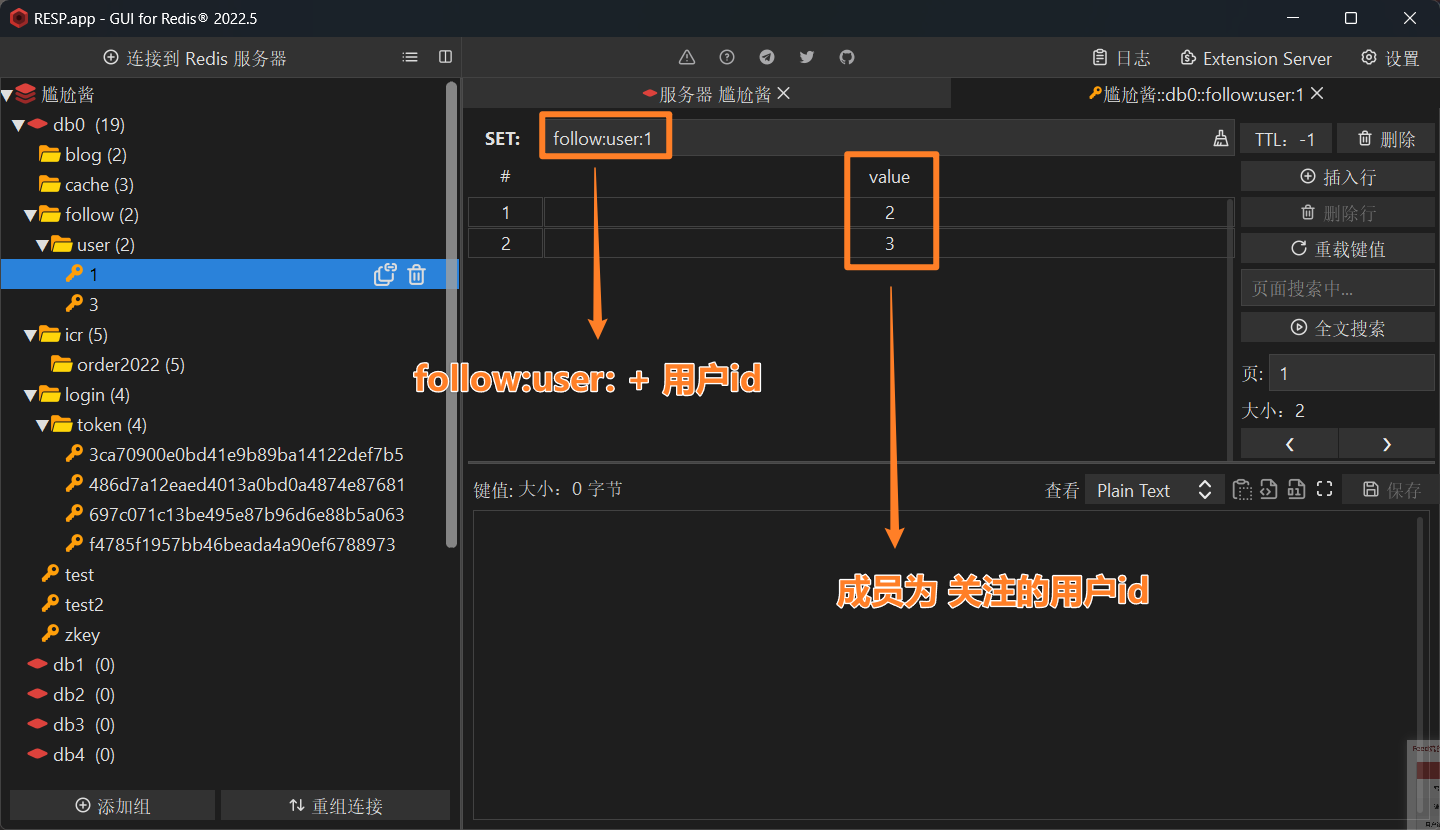Collapse the db0 database node
Viewport: 1440px width, 830px height.
(19, 125)
